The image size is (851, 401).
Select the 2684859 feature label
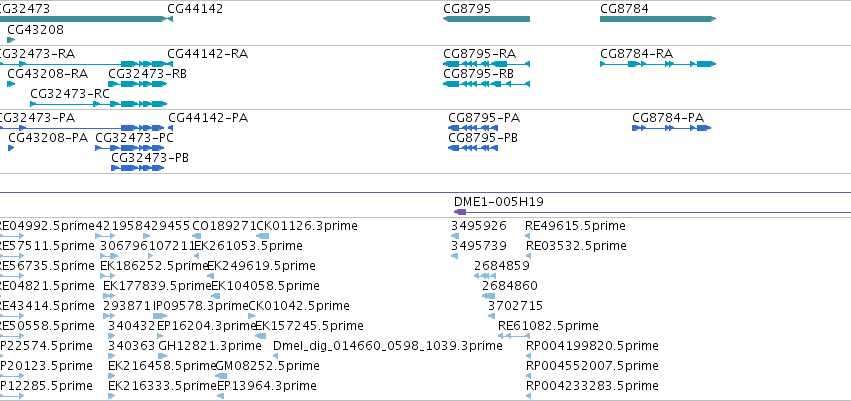point(502,266)
